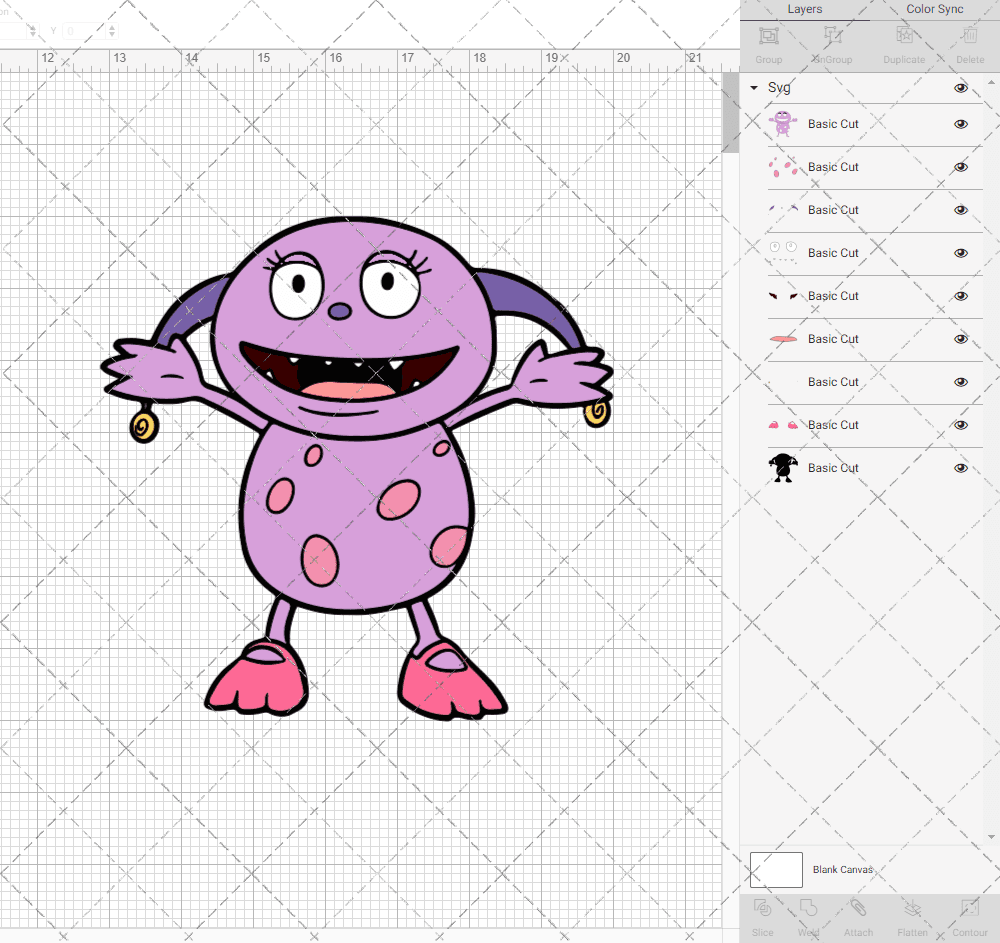Screen dimensions: 1000x943
Task: Click the Layers panel scroll-up arrow
Action: (x=990, y=83)
